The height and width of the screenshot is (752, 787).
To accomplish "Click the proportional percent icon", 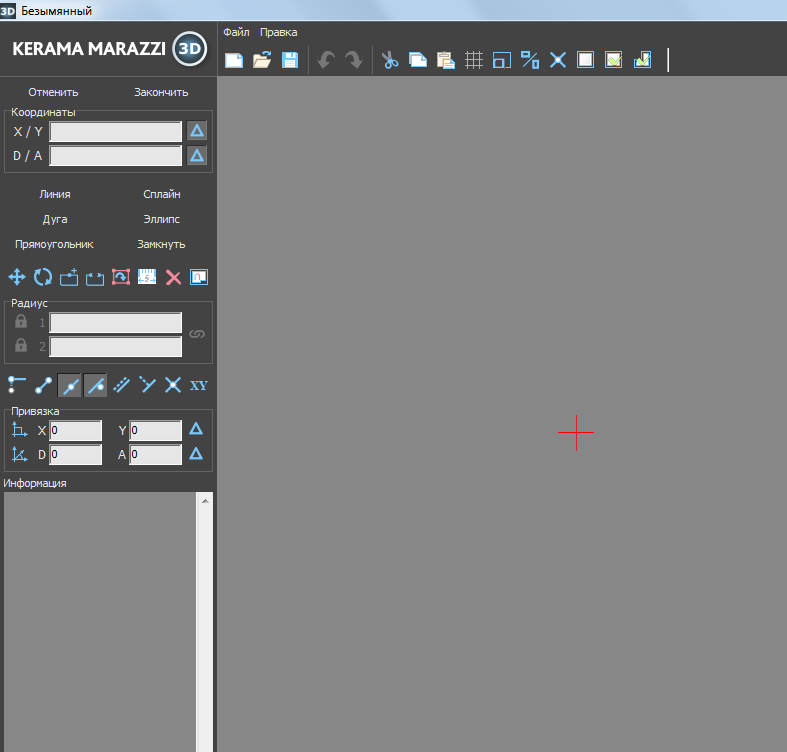I will [x=530, y=60].
